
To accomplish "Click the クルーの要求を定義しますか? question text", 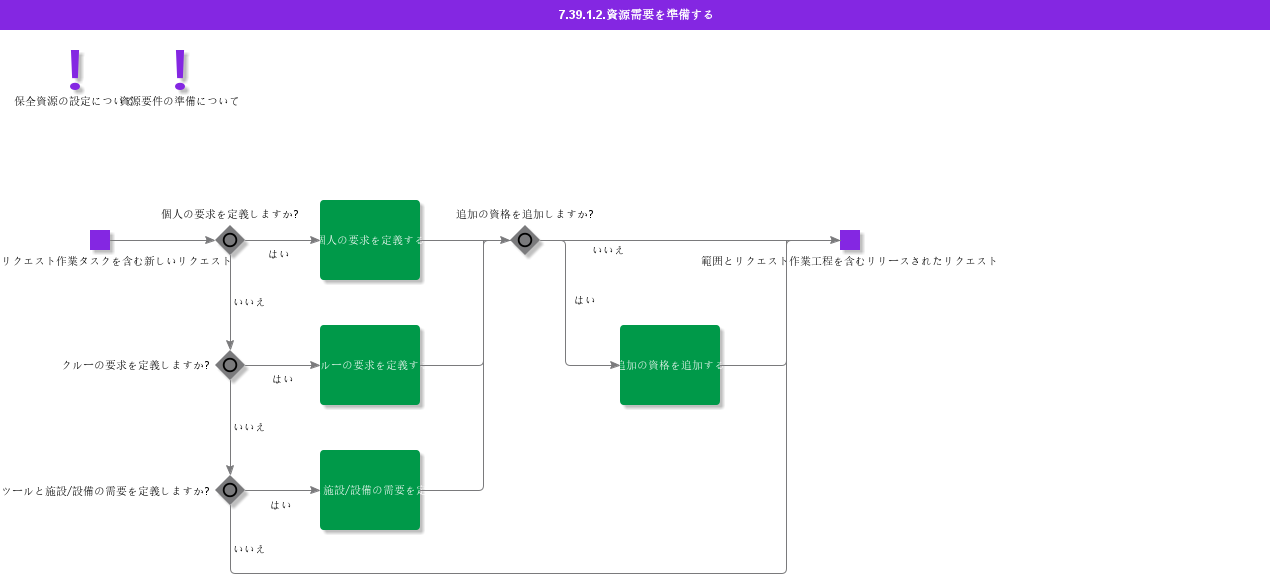I will pyautogui.click(x=136, y=365).
